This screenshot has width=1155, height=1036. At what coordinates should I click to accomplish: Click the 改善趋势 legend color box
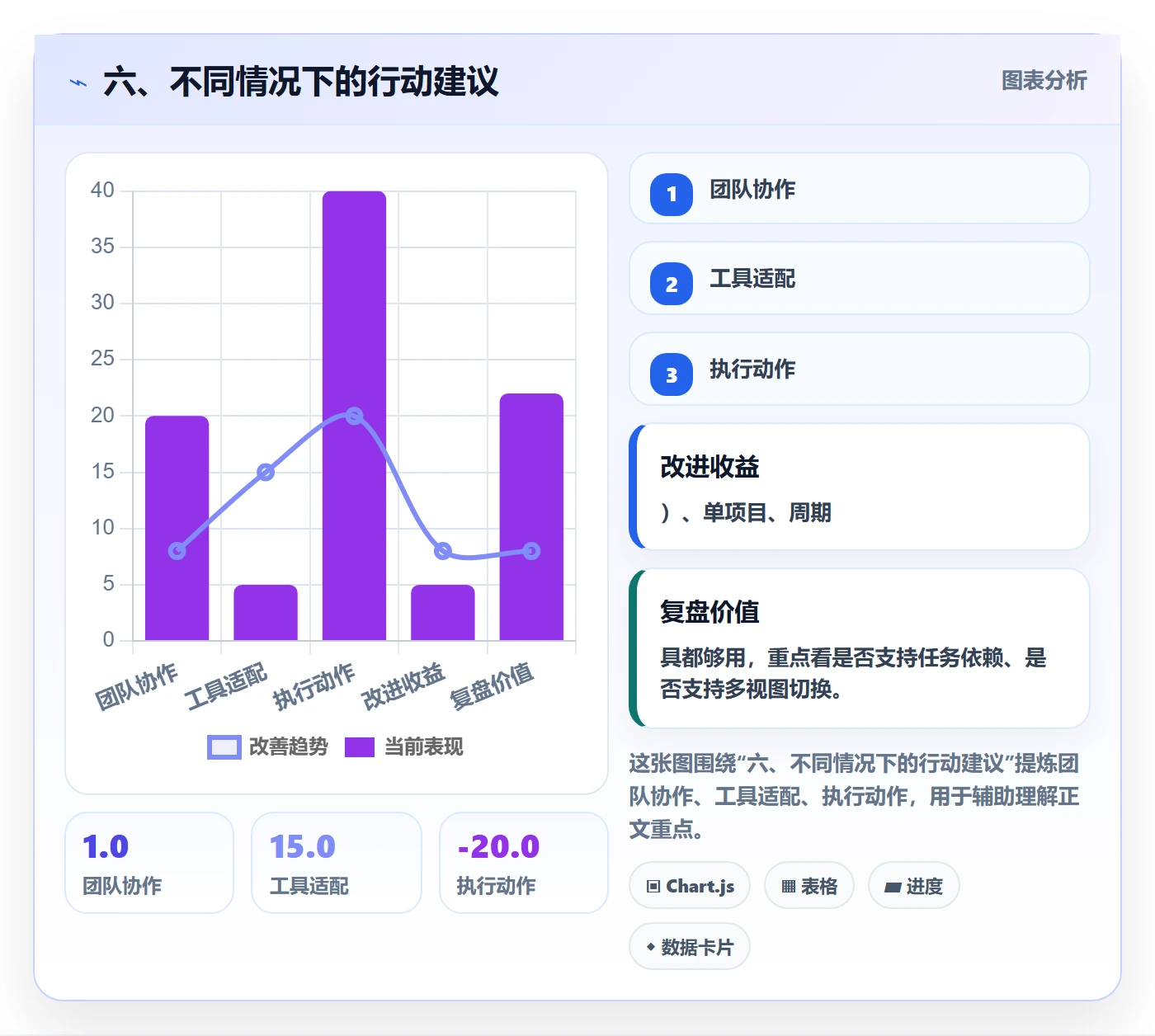pos(224,747)
